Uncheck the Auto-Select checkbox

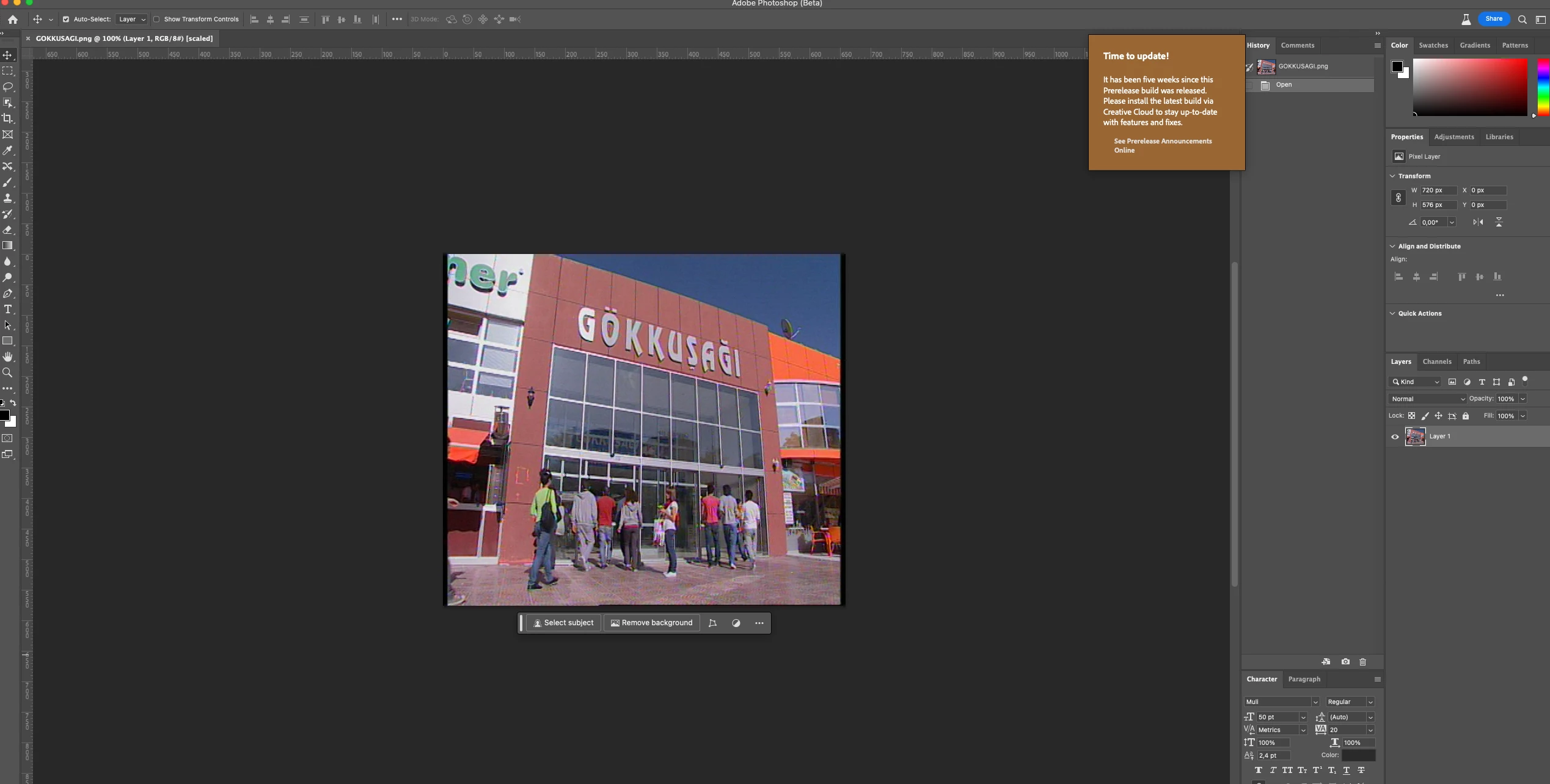coord(66,20)
